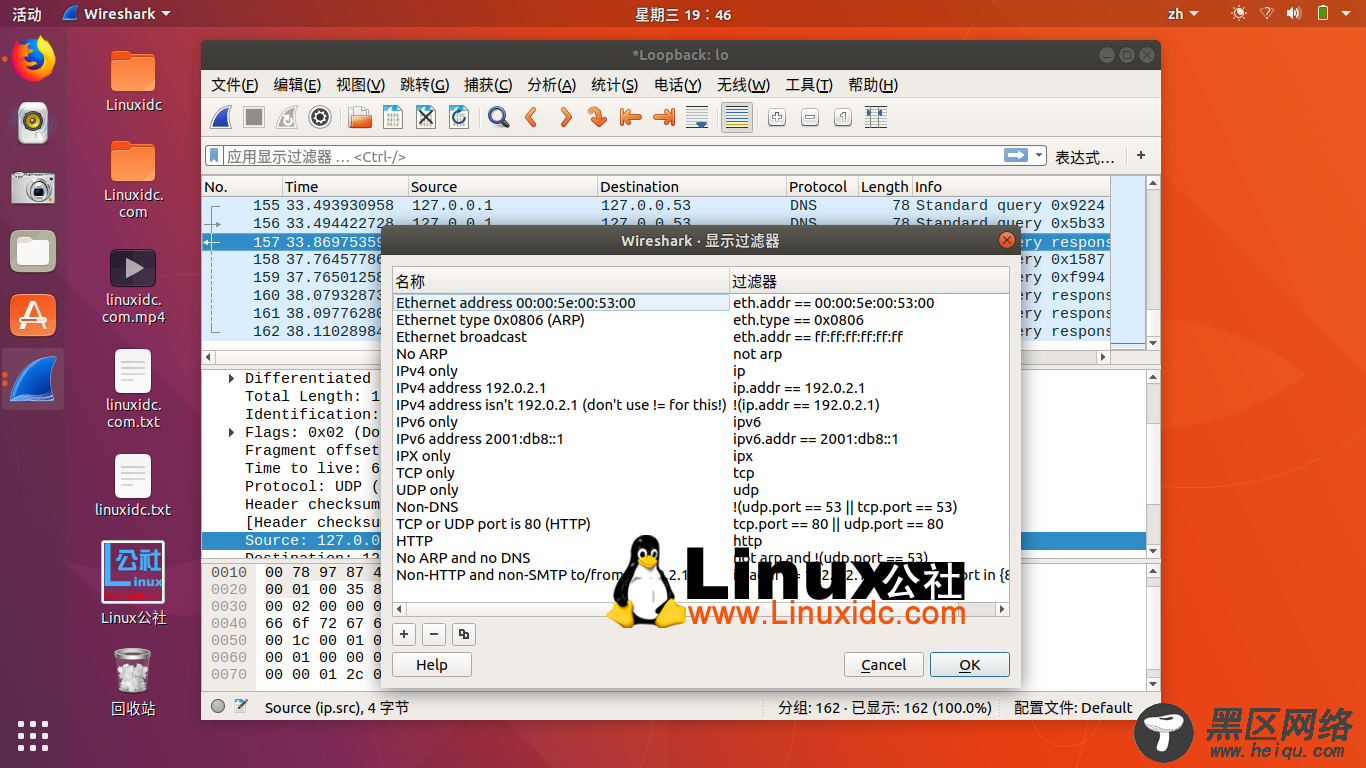The image size is (1366, 768).
Task: Copy the selected filter entry
Action: (x=463, y=634)
